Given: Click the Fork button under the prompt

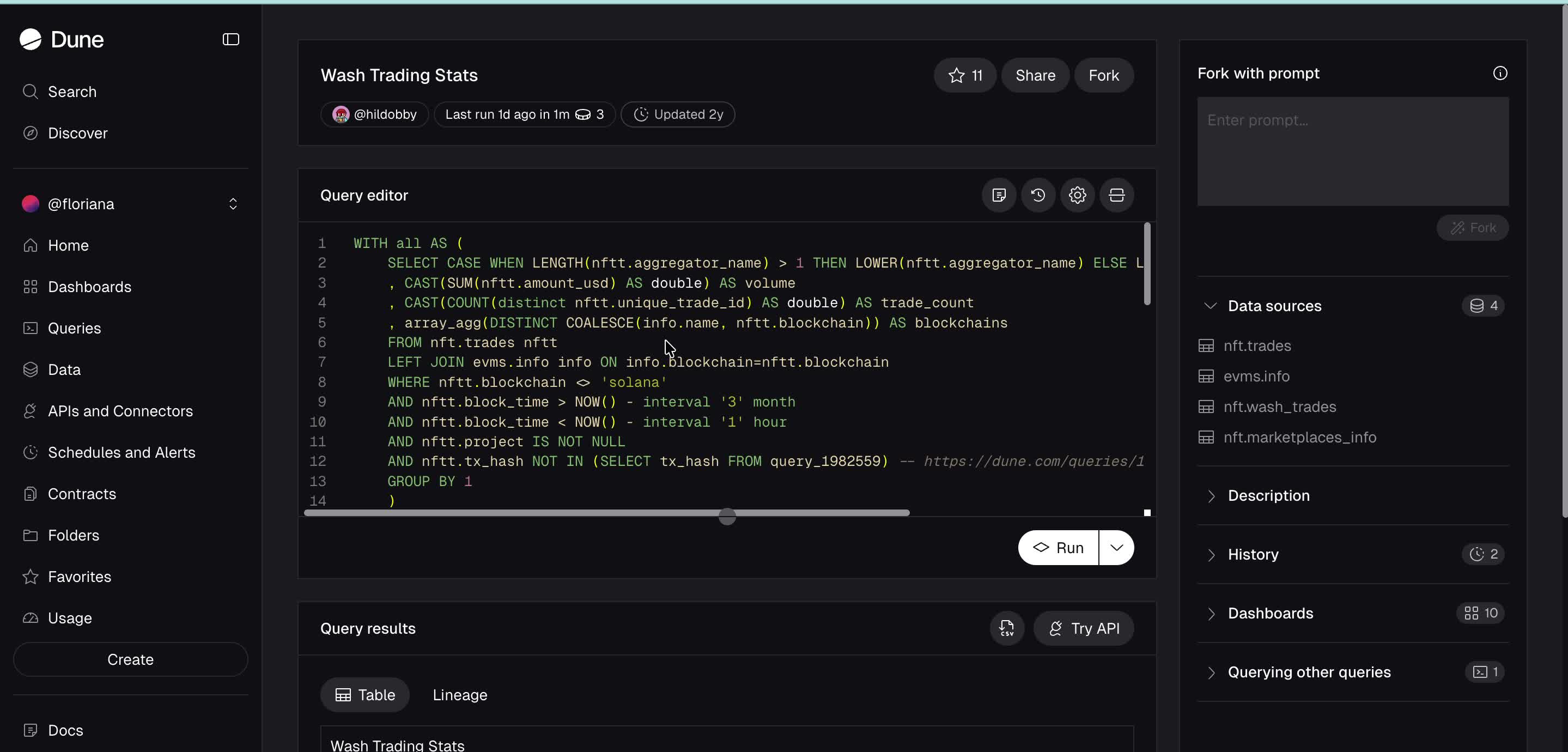Looking at the screenshot, I should pyautogui.click(x=1473, y=228).
